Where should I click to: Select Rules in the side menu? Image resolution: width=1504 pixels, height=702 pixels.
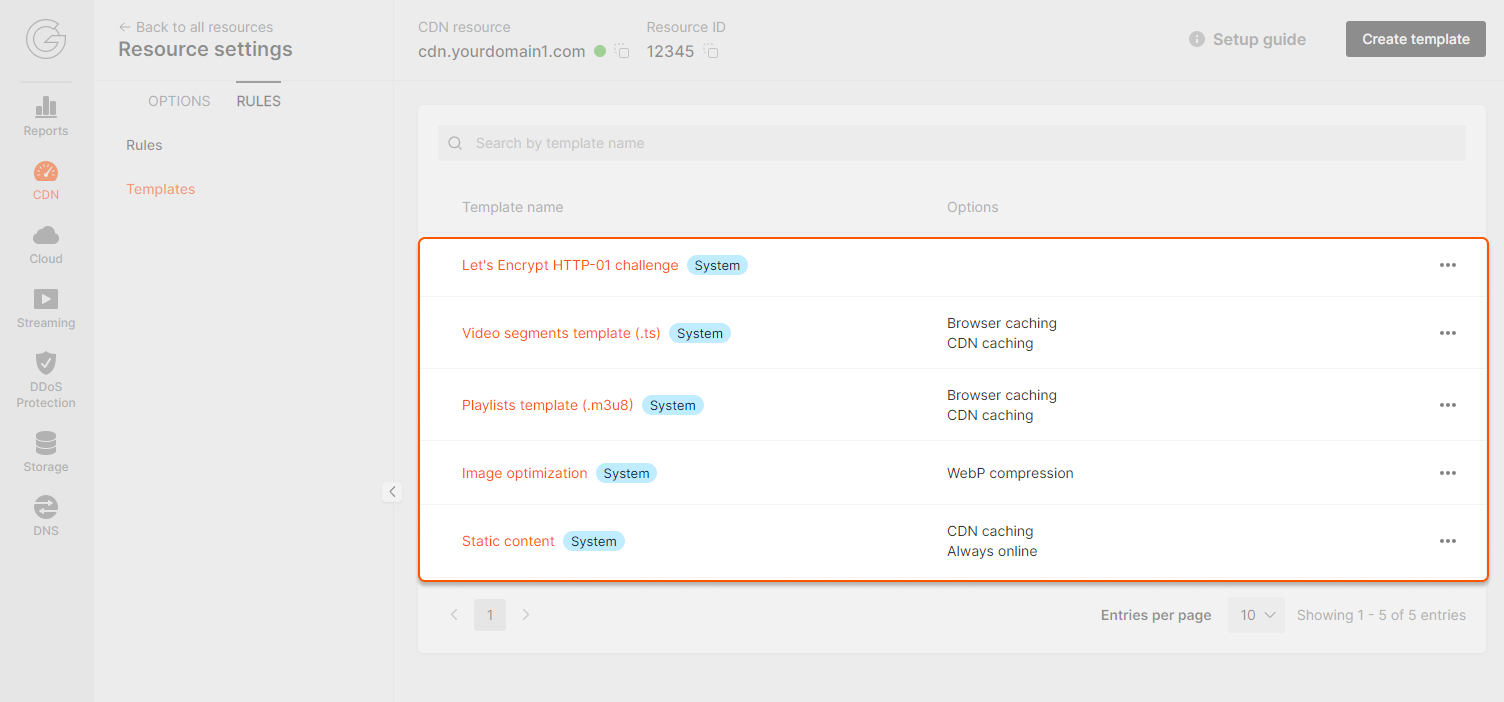144,145
